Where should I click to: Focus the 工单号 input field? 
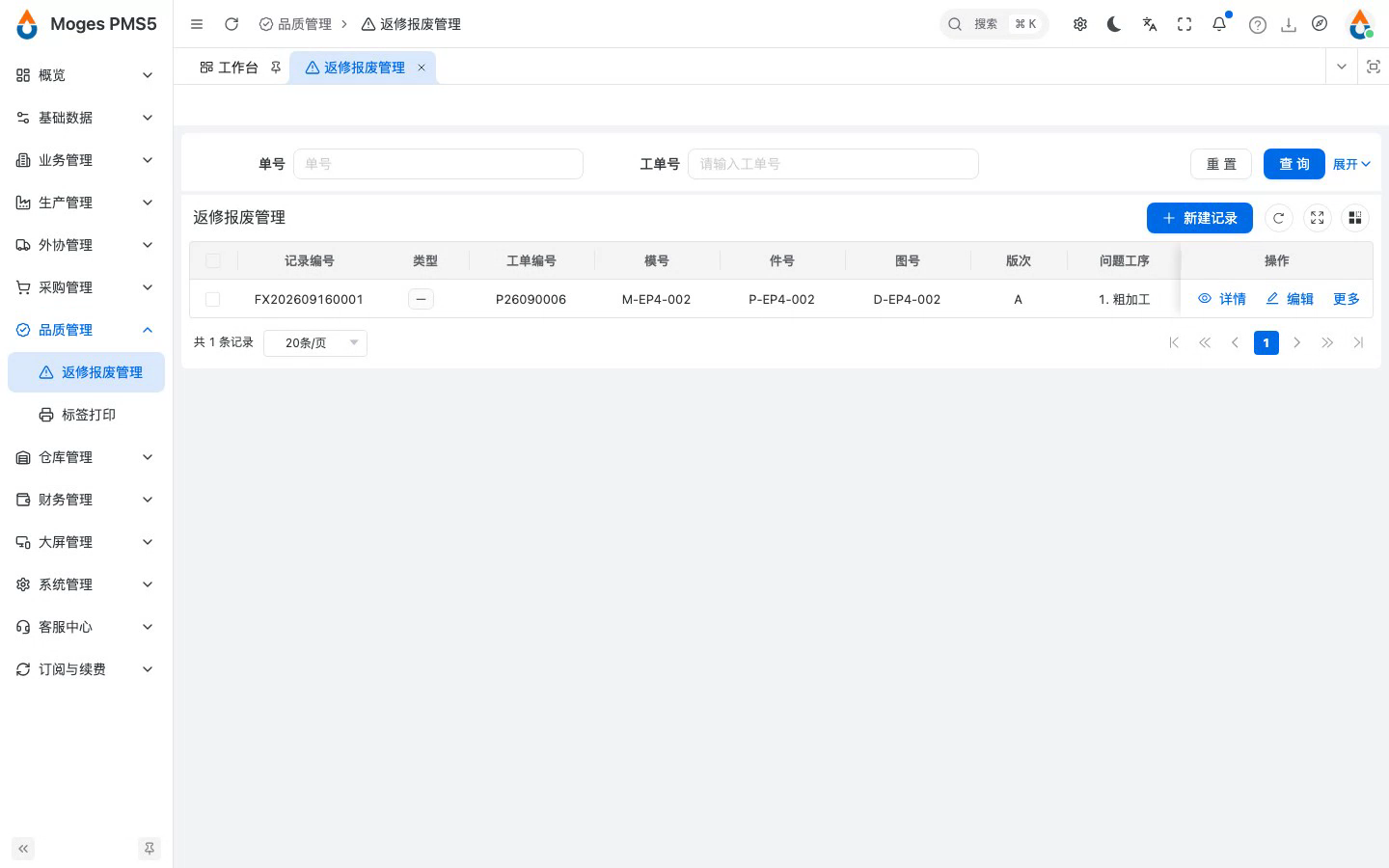click(833, 164)
